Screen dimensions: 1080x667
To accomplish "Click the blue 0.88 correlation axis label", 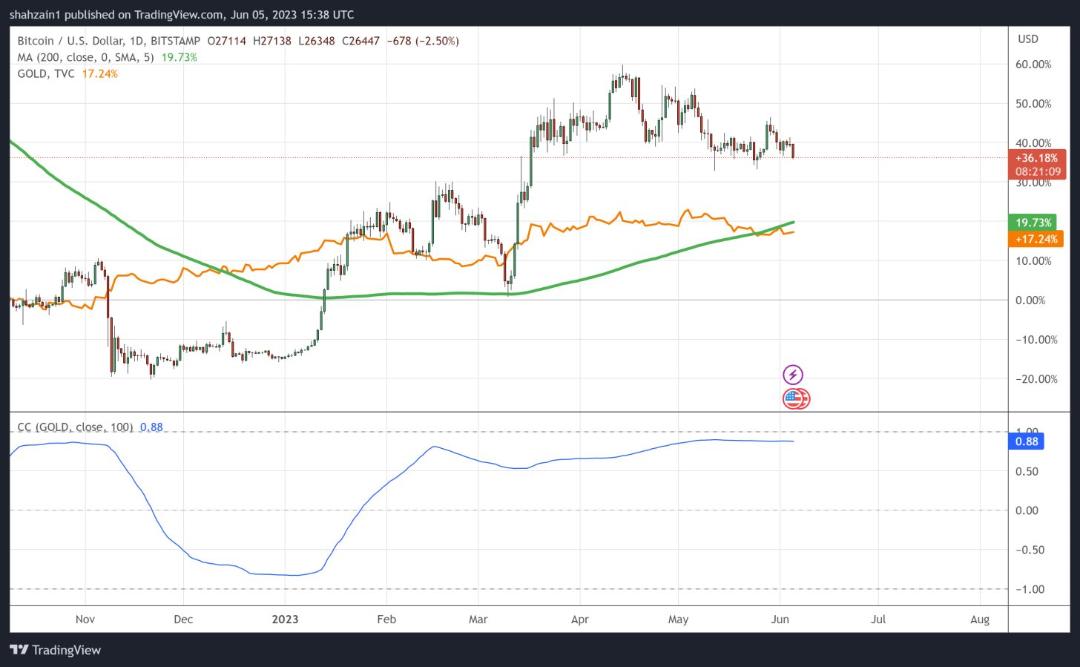I will (x=1026, y=441).
